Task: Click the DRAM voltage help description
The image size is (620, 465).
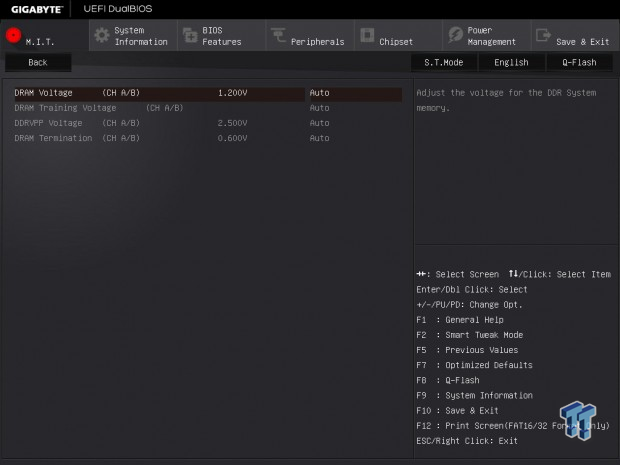Action: pyautogui.click(x=506, y=100)
